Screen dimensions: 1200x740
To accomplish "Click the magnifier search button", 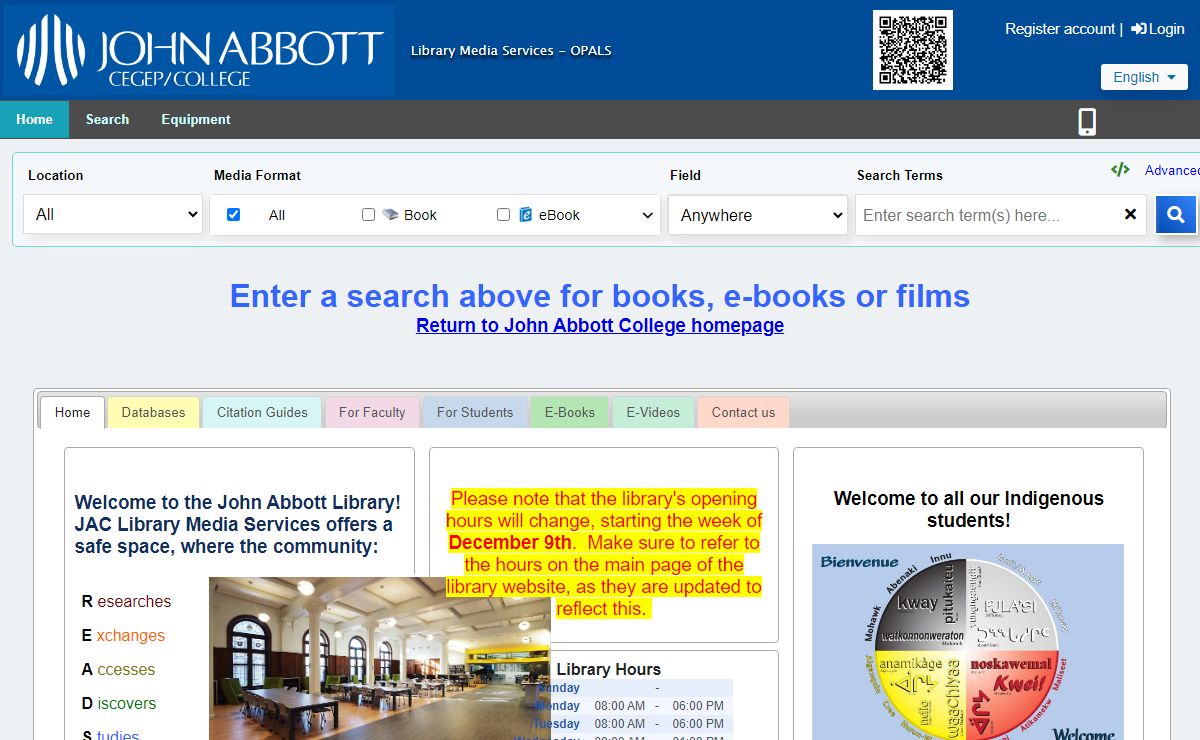I will [1176, 214].
